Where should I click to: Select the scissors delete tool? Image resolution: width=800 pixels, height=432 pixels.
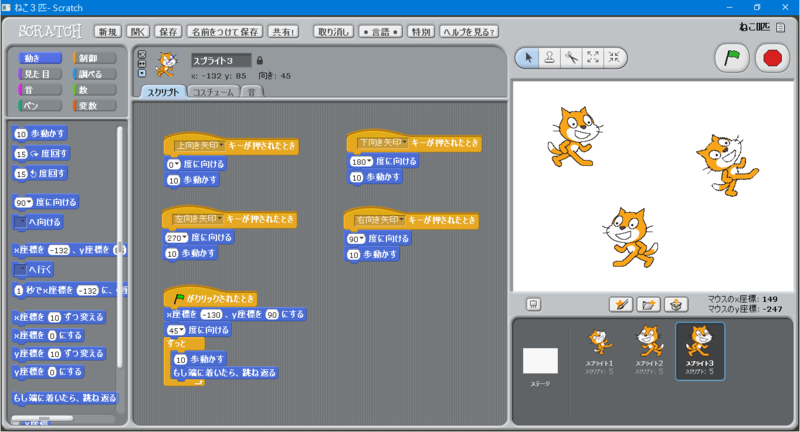[571, 58]
